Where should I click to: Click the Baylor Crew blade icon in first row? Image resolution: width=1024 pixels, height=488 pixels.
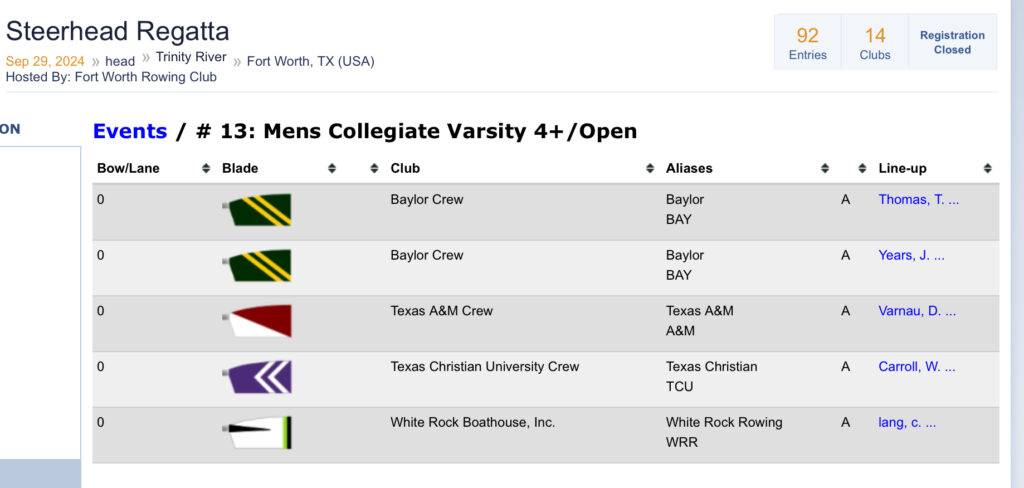point(257,210)
